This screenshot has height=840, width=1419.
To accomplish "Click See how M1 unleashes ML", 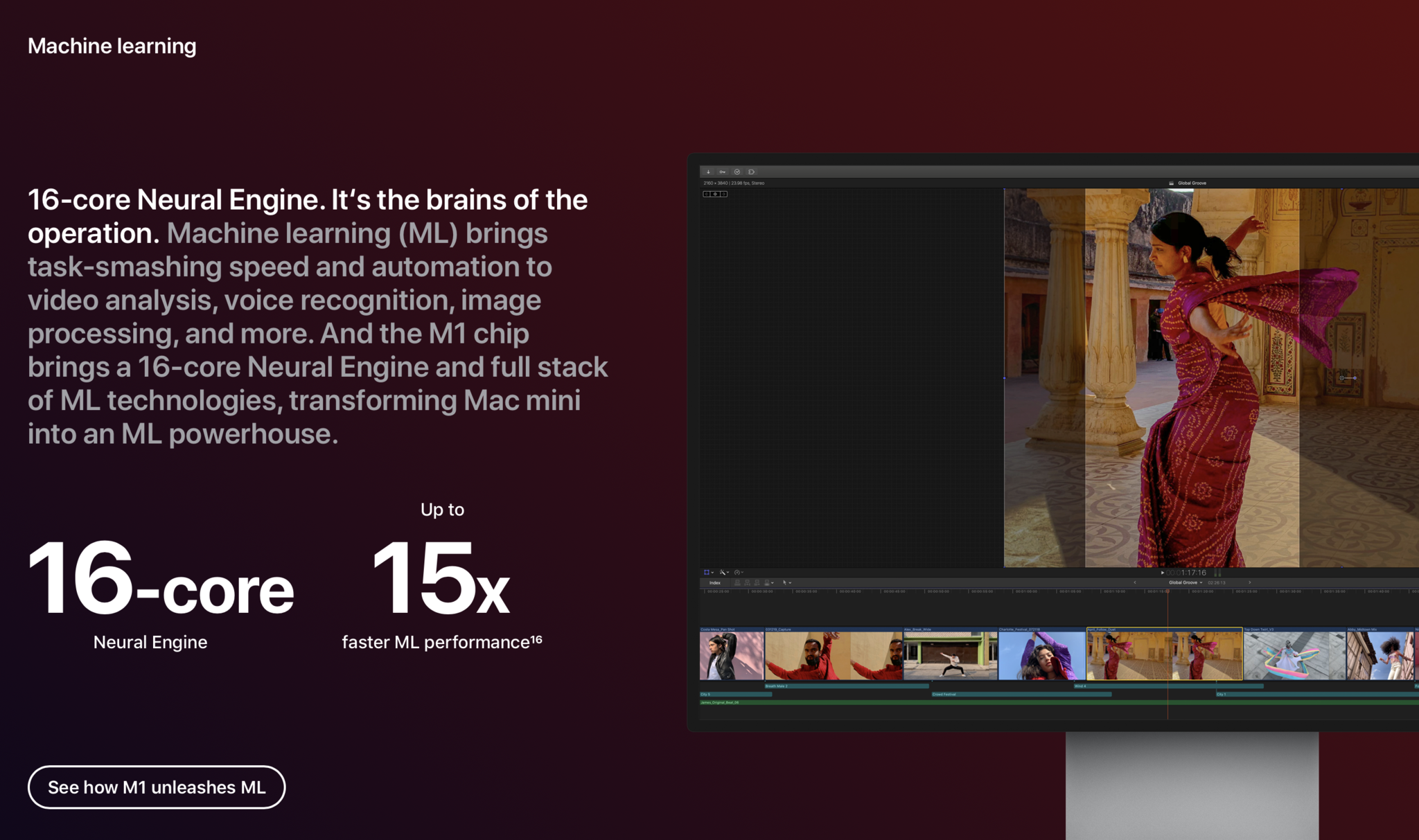I will pos(157,787).
